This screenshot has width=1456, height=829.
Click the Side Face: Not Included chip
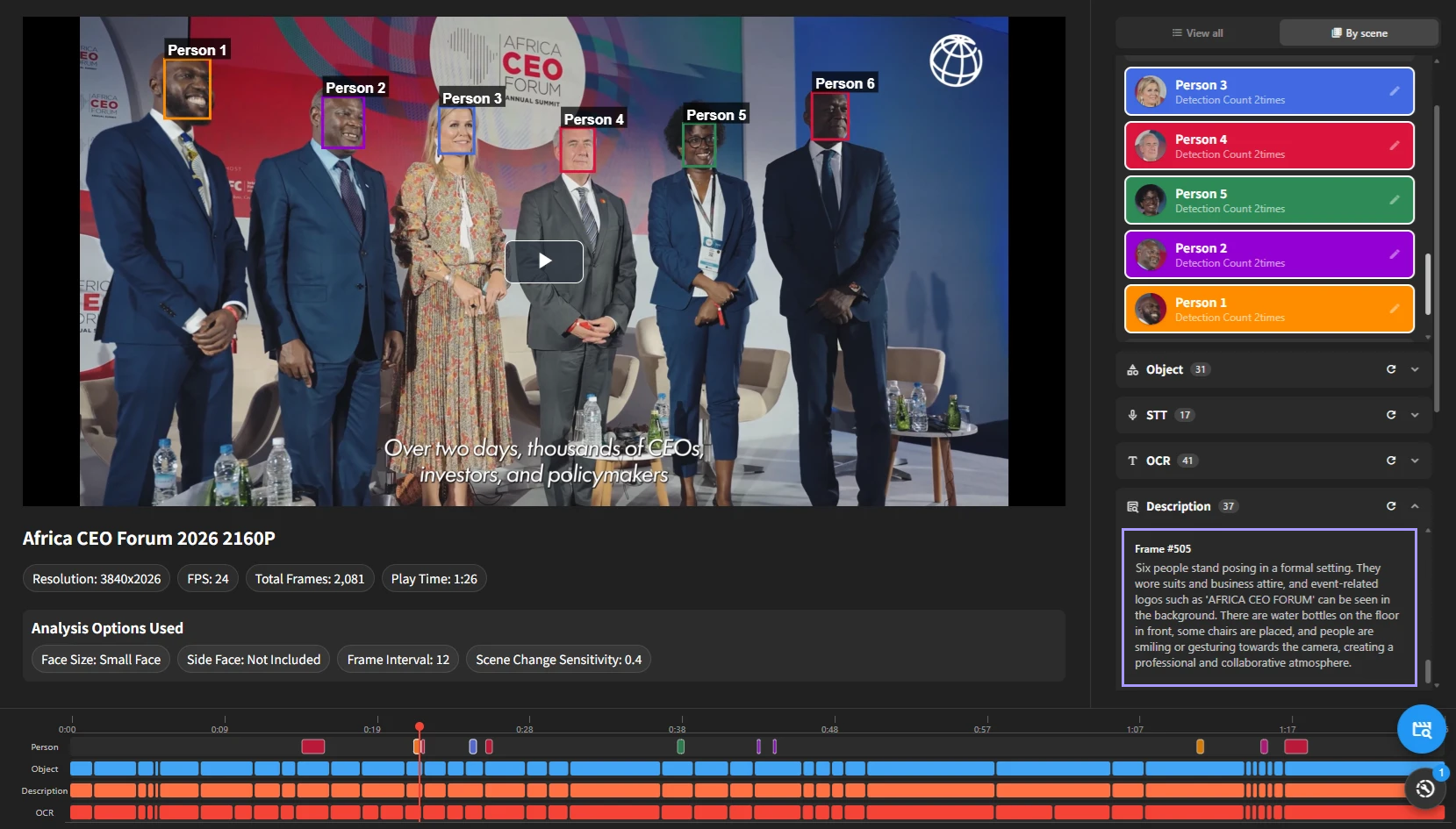[x=254, y=660]
